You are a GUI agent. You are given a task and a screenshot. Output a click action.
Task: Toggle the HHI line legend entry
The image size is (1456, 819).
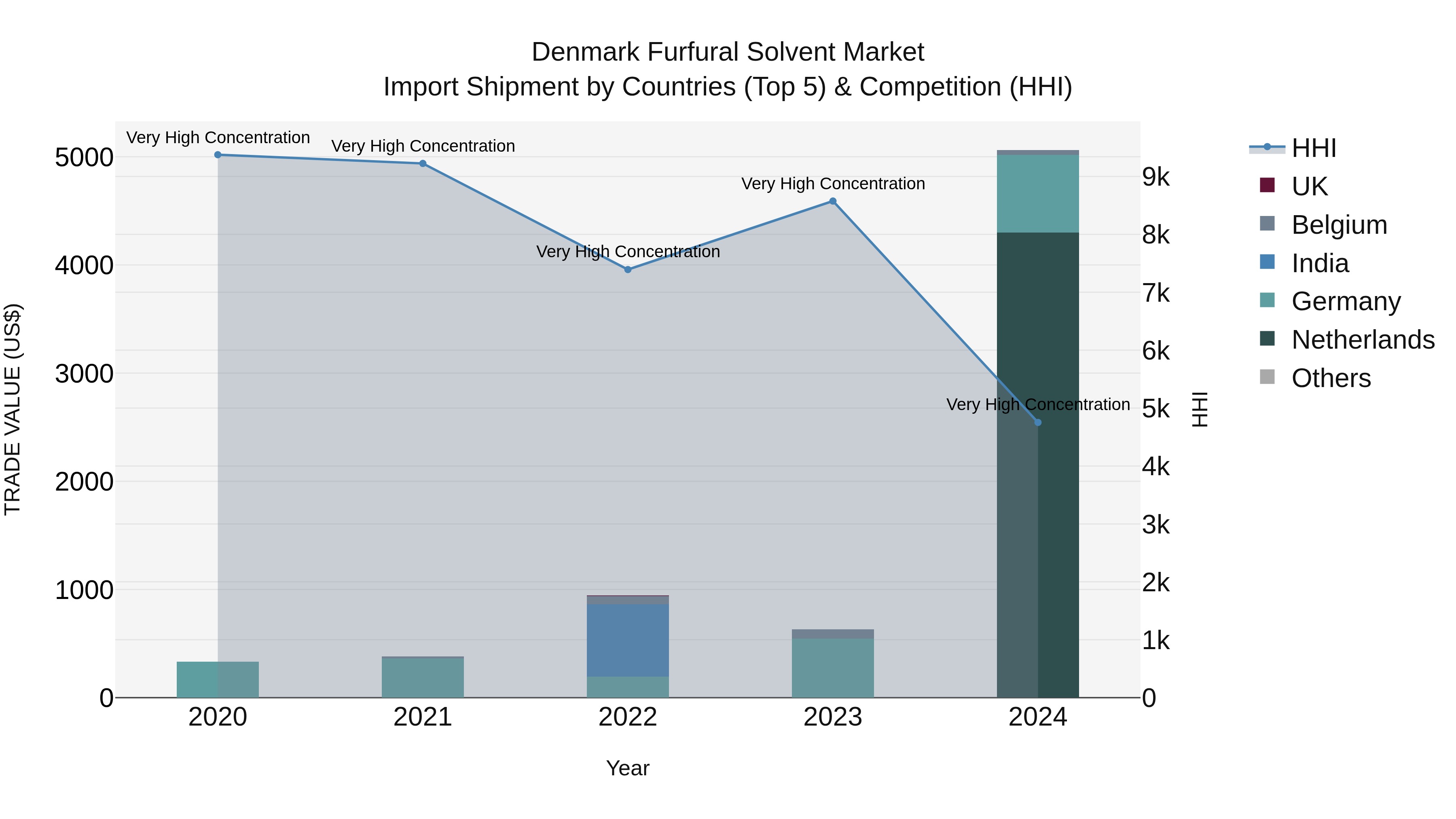1293,148
